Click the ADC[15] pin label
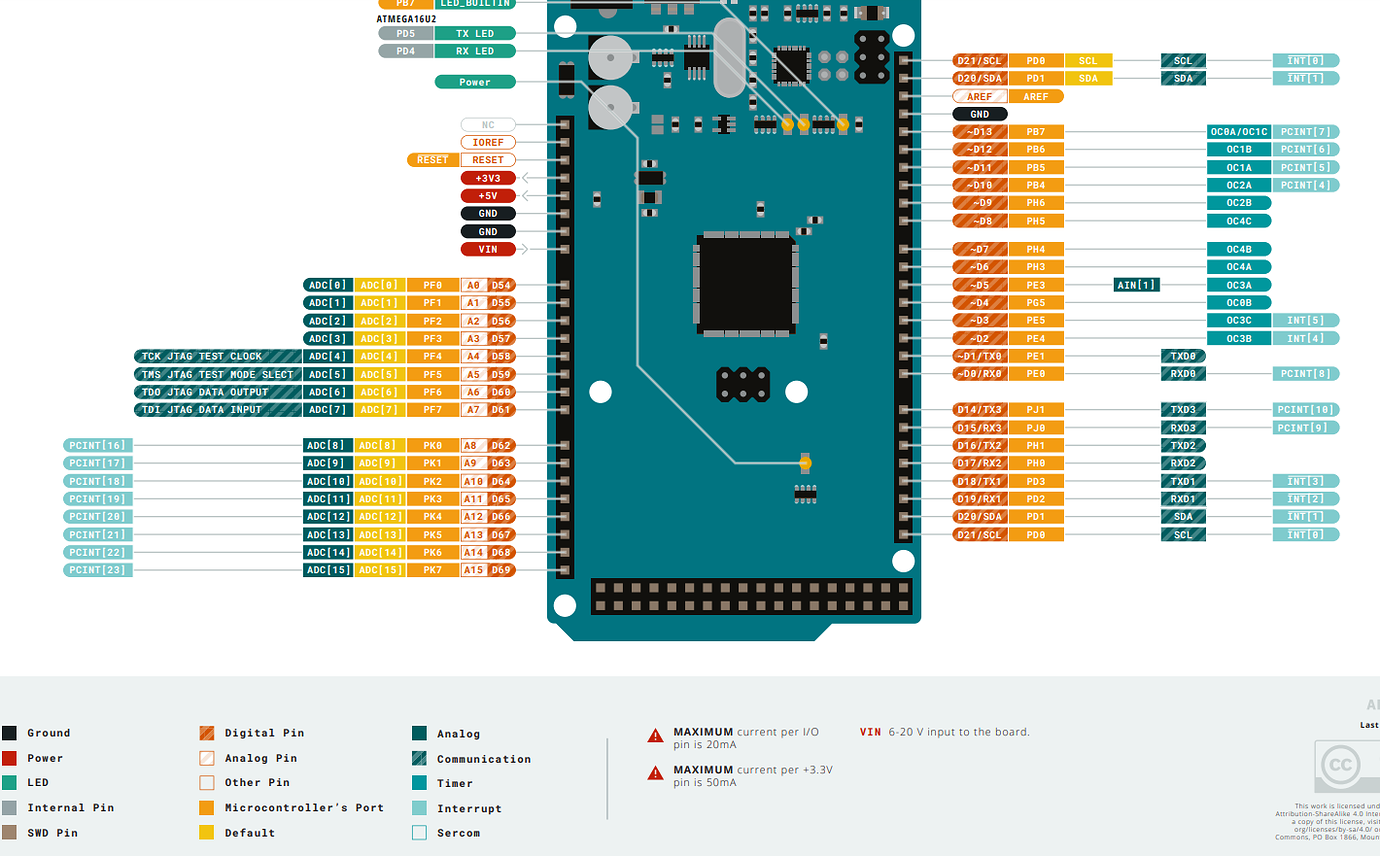The width and height of the screenshot is (1380, 856). coord(327,569)
